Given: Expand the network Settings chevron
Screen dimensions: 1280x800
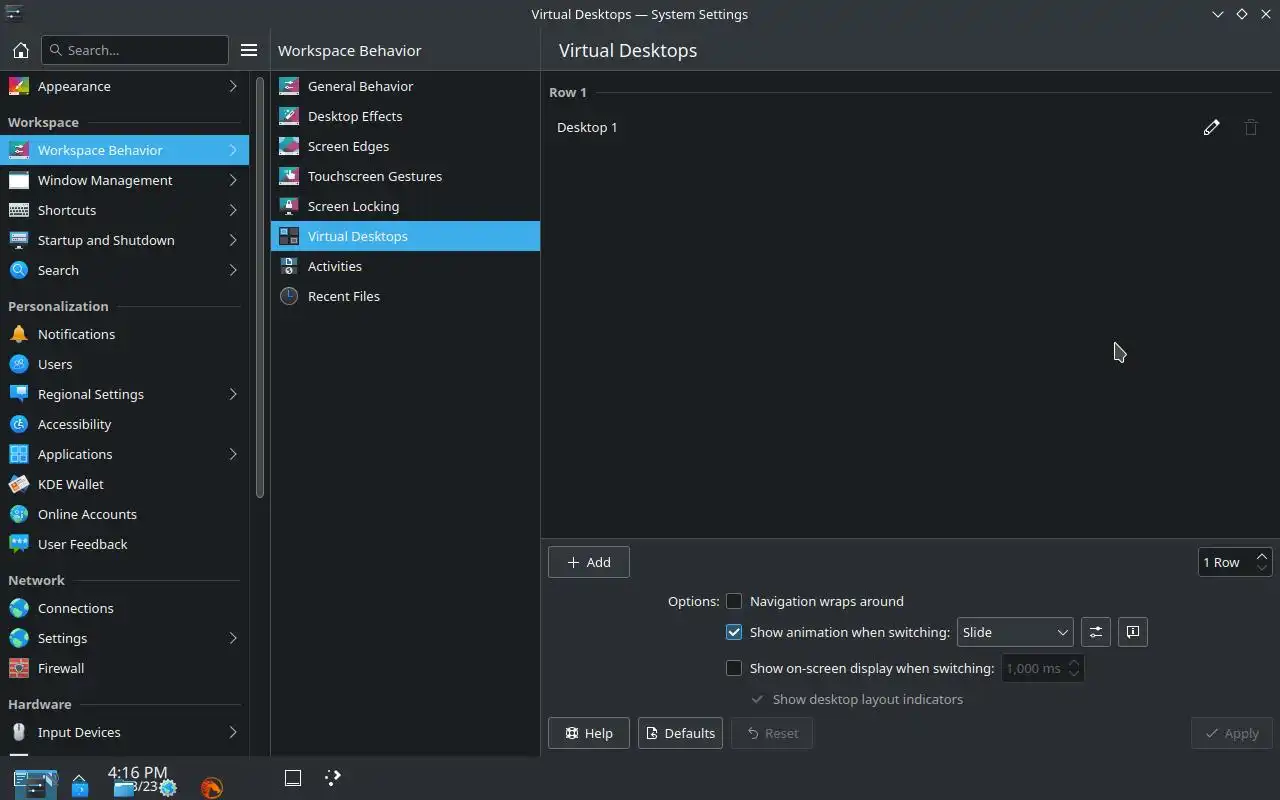Looking at the screenshot, I should pyautogui.click(x=233, y=638).
